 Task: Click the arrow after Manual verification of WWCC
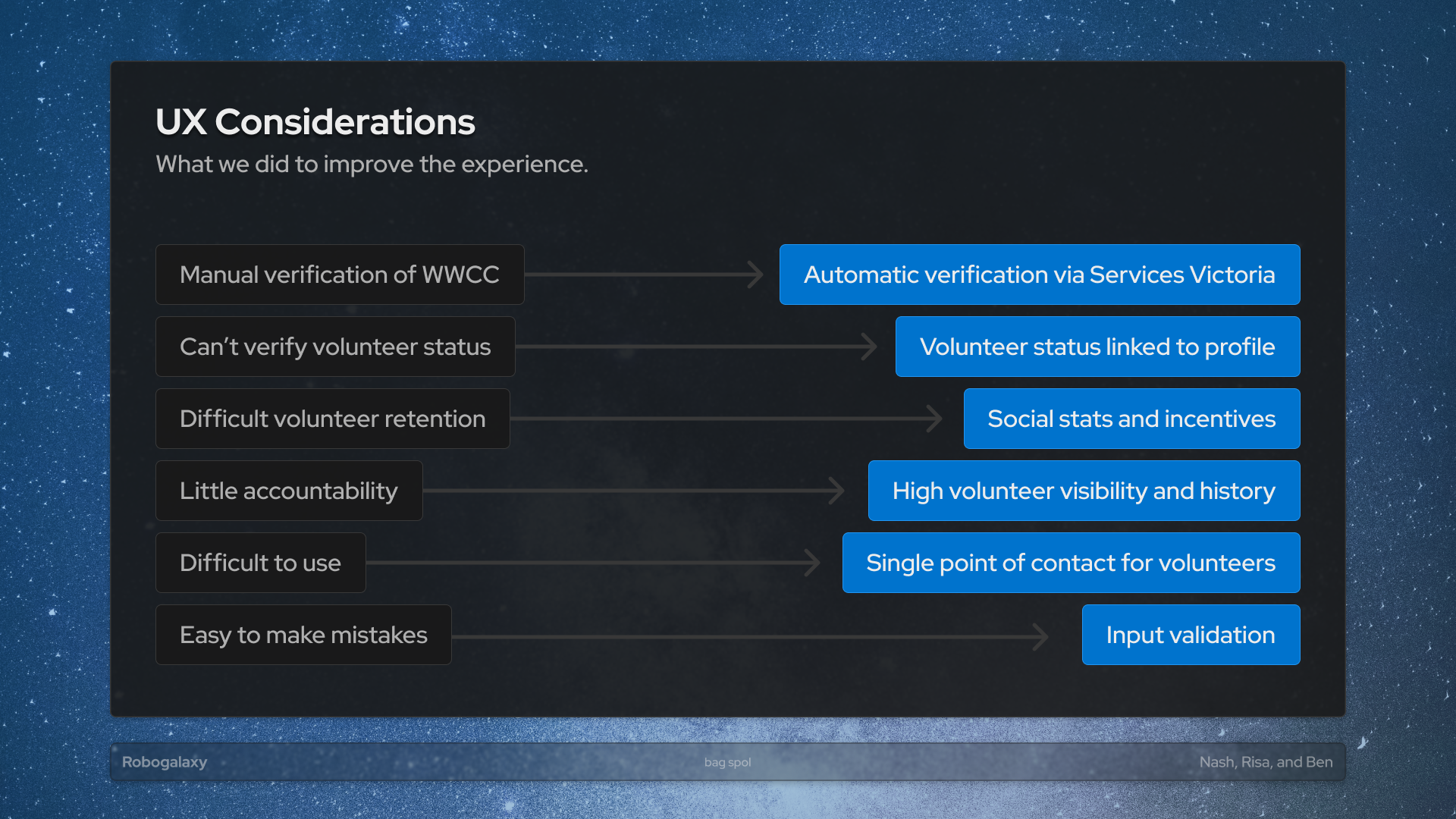pos(645,275)
